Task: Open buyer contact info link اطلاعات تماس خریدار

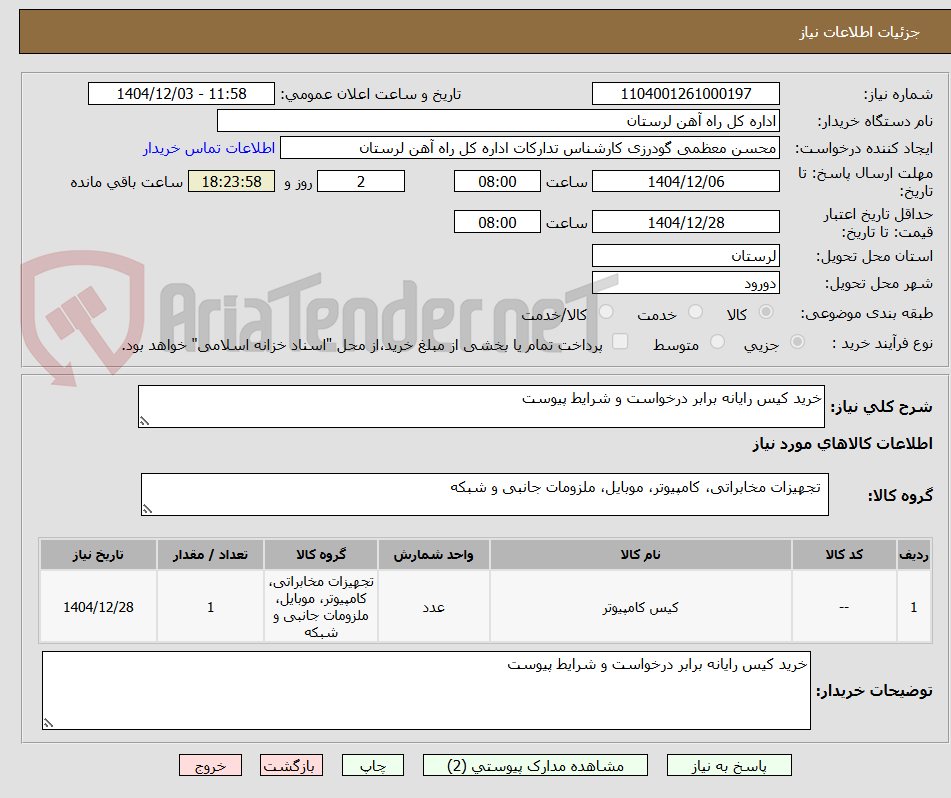Action: click(209, 149)
